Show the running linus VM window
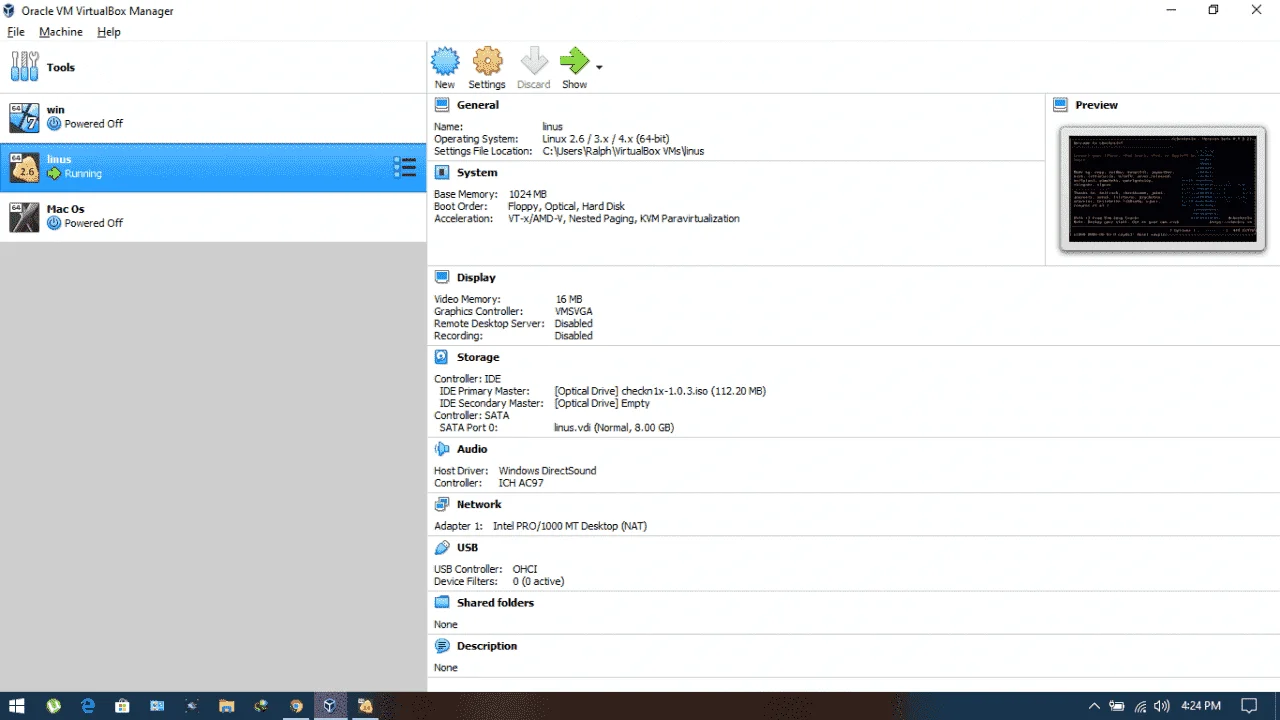Image resolution: width=1280 pixels, height=720 pixels. [575, 68]
